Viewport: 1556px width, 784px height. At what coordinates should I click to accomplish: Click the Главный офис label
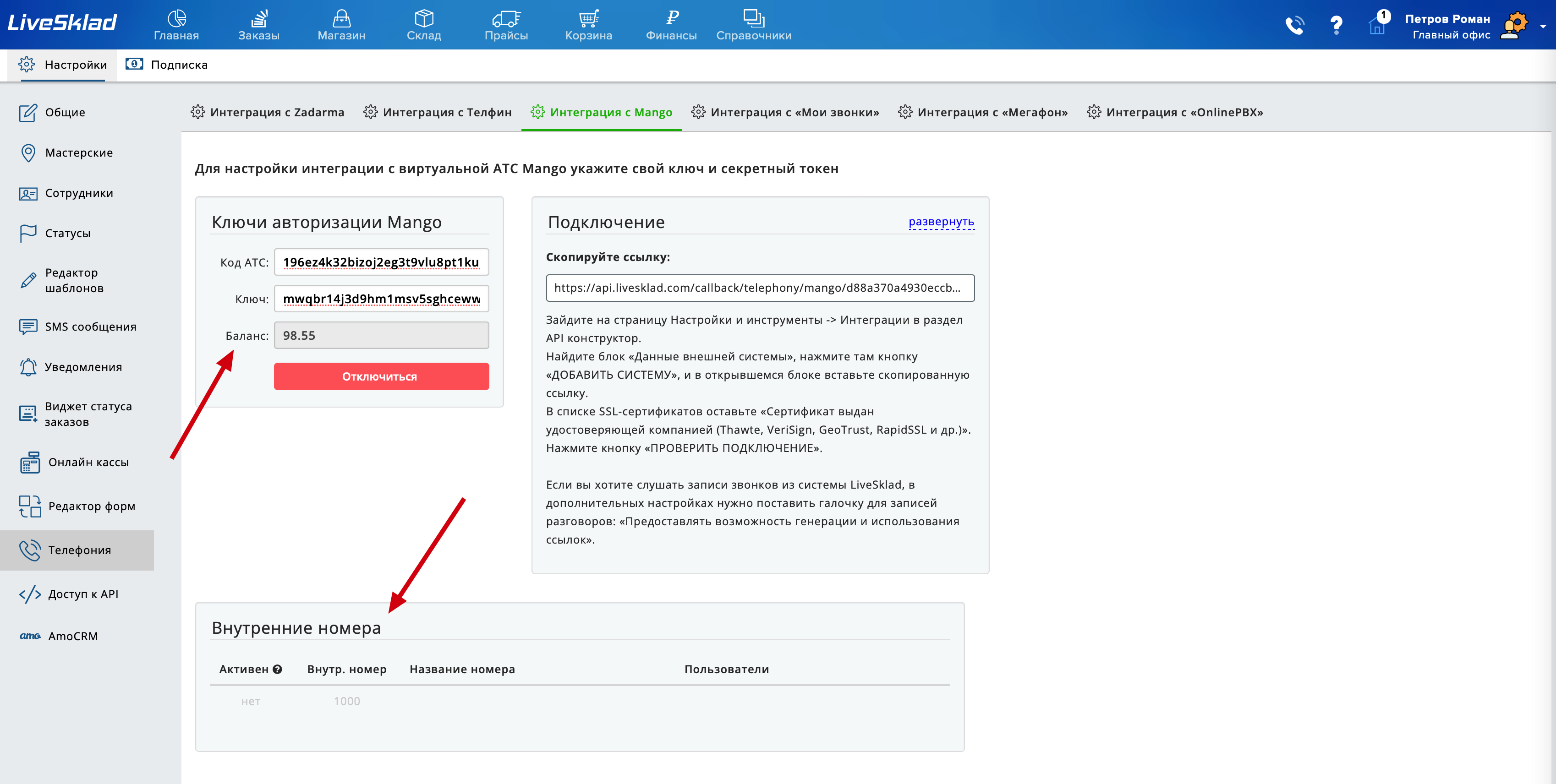pyautogui.click(x=1451, y=35)
